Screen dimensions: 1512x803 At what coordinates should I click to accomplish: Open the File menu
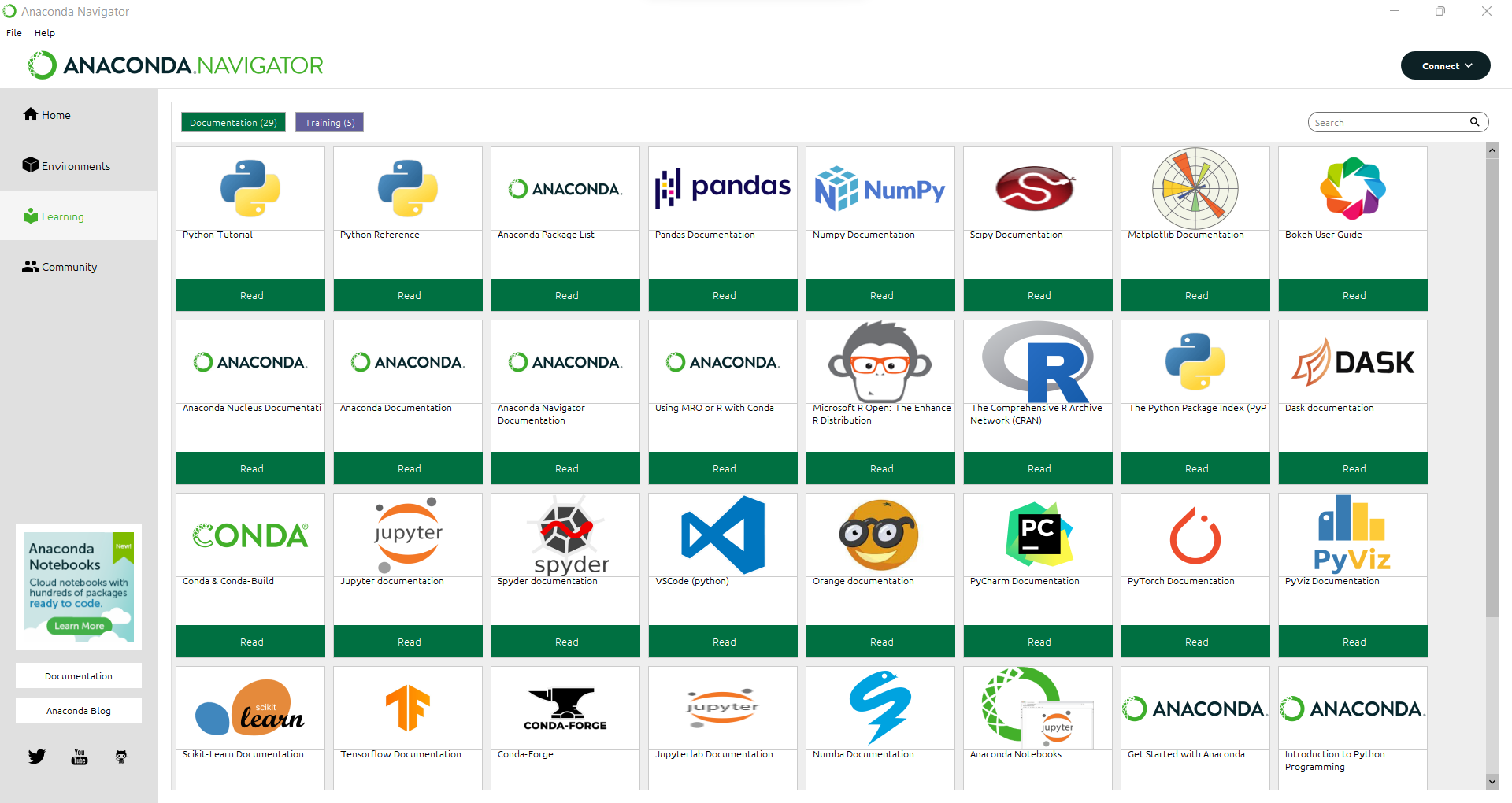coord(13,32)
